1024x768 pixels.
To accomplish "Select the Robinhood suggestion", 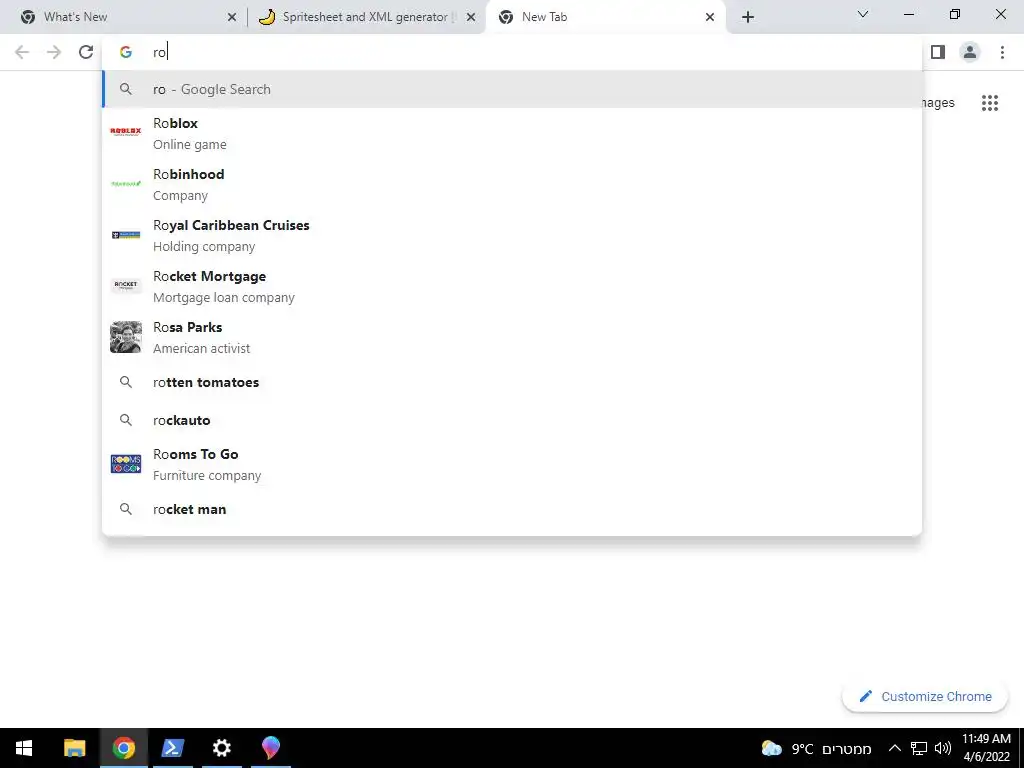I will coord(512,184).
